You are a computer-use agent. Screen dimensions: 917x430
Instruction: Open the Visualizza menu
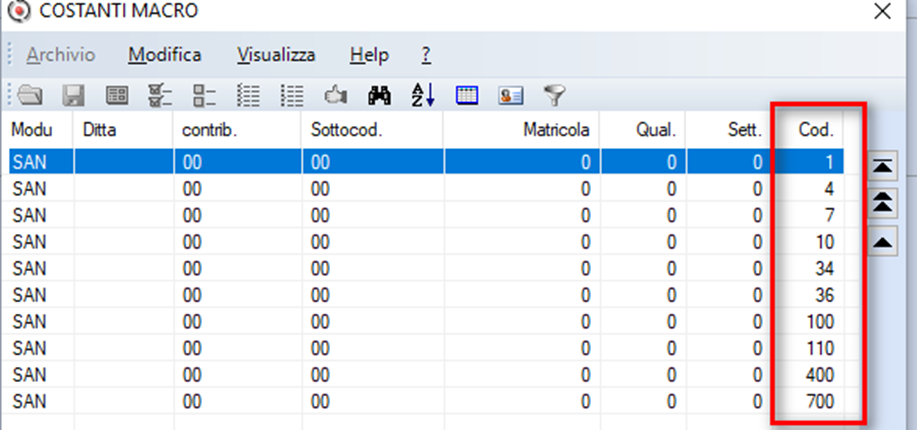click(x=276, y=55)
